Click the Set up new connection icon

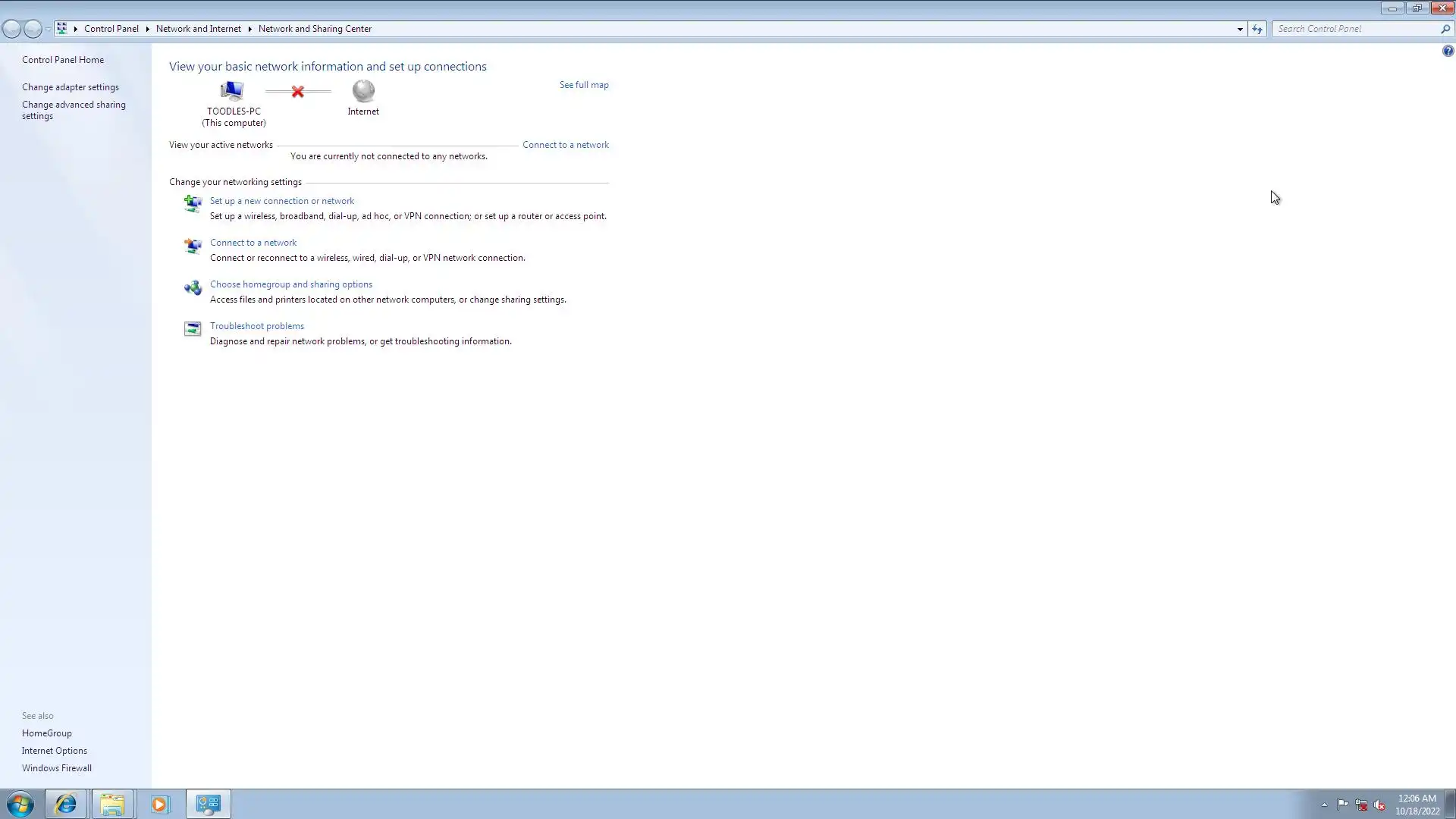pos(193,203)
